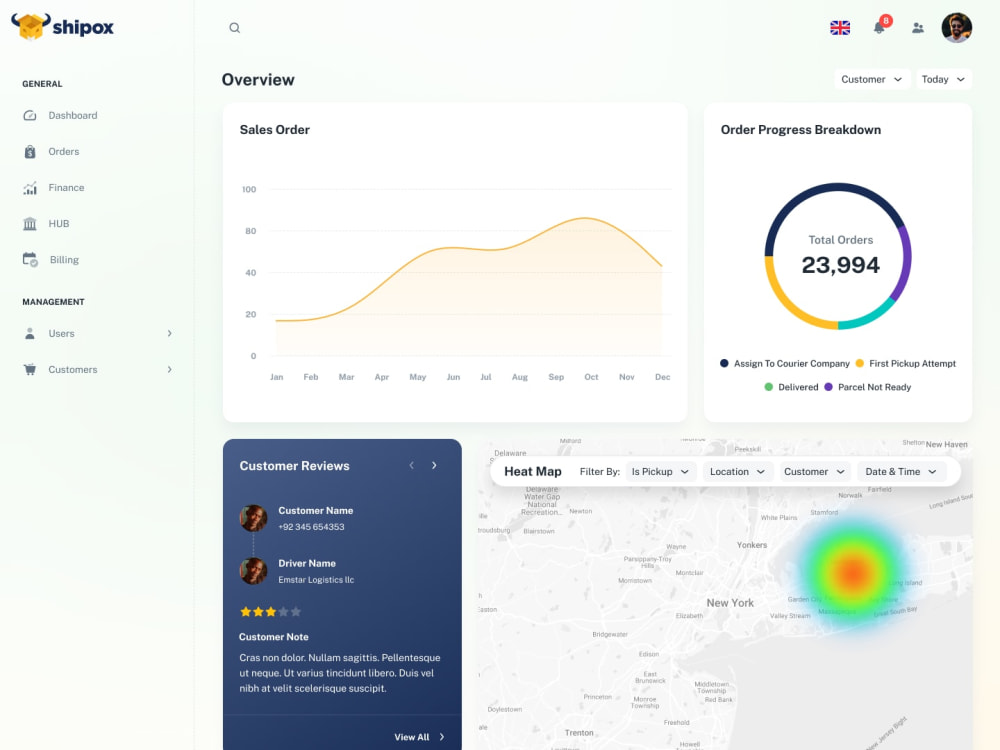Click the Finance chart icon

point(30,188)
